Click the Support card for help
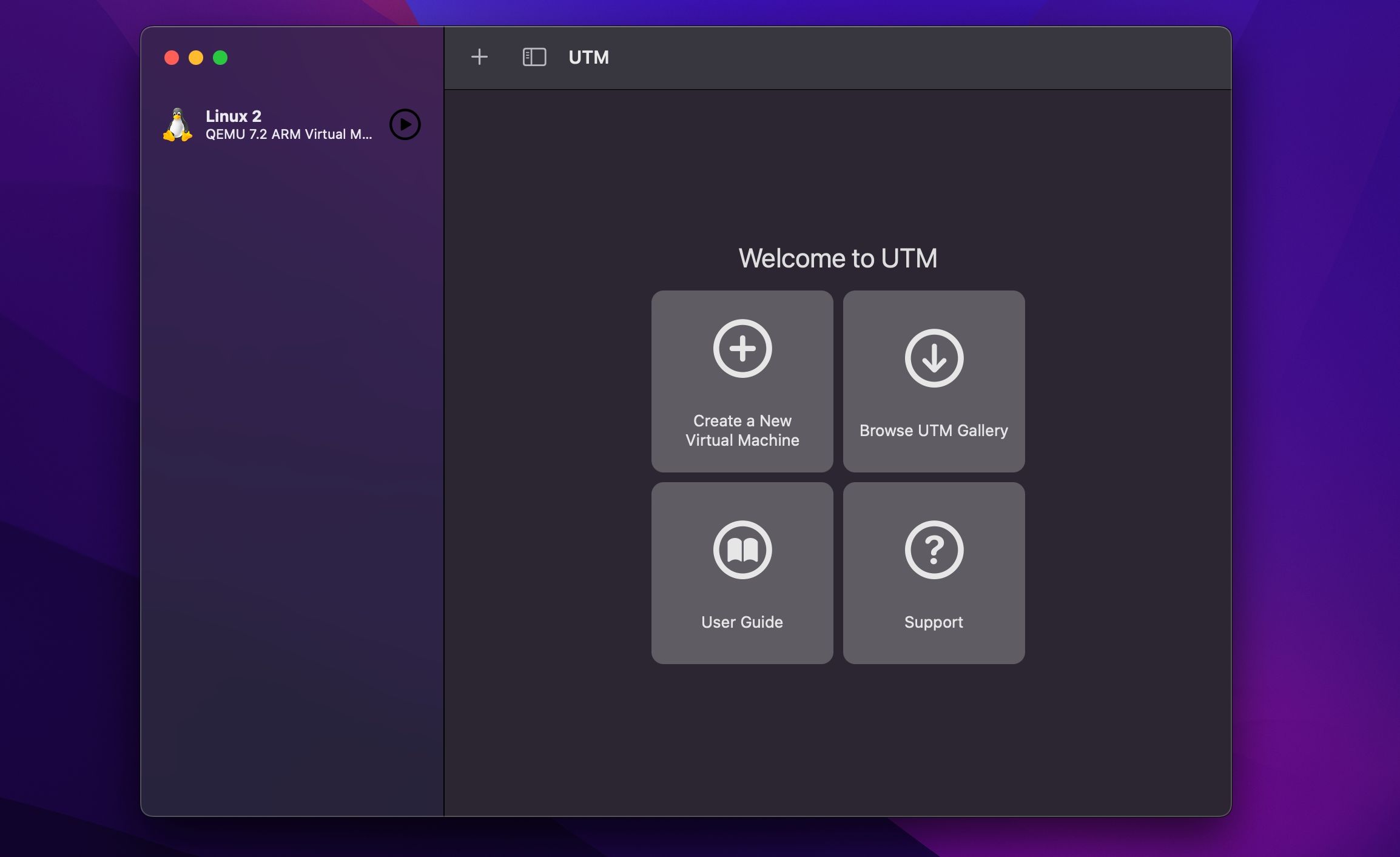The width and height of the screenshot is (1400, 857). pyautogui.click(x=934, y=573)
